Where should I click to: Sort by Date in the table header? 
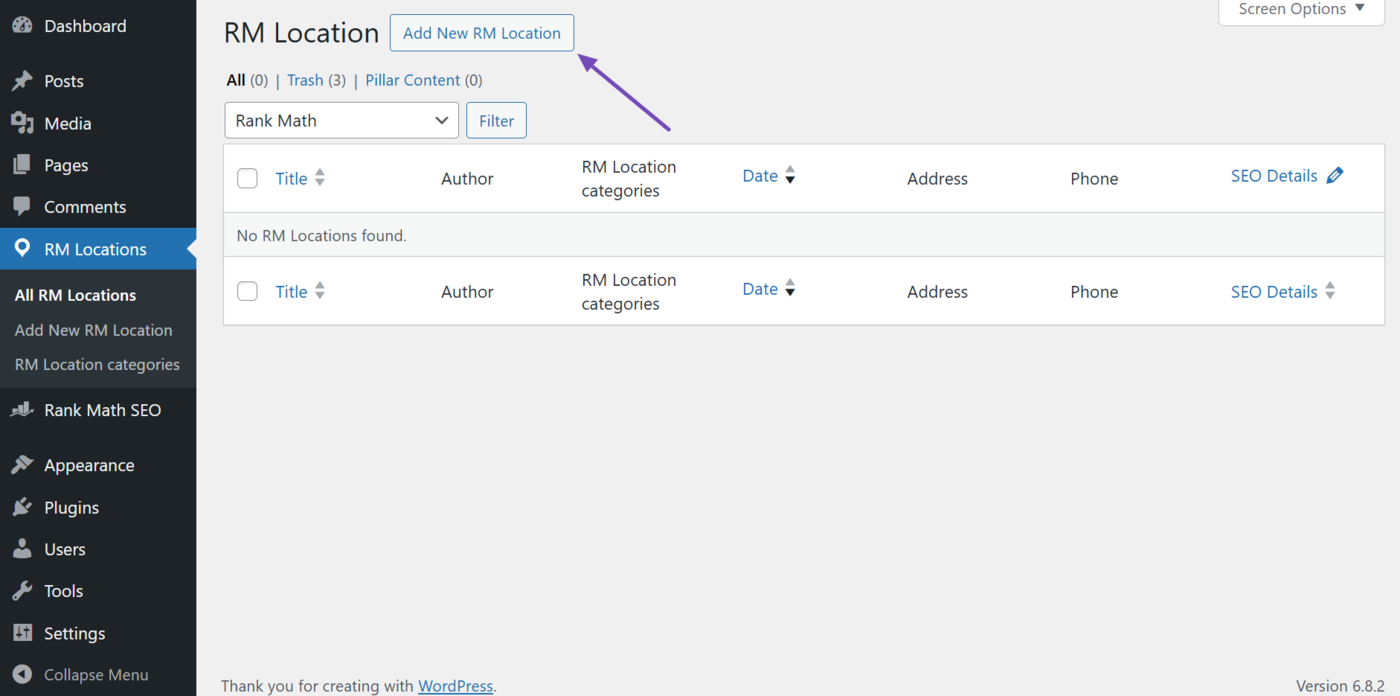coord(760,176)
